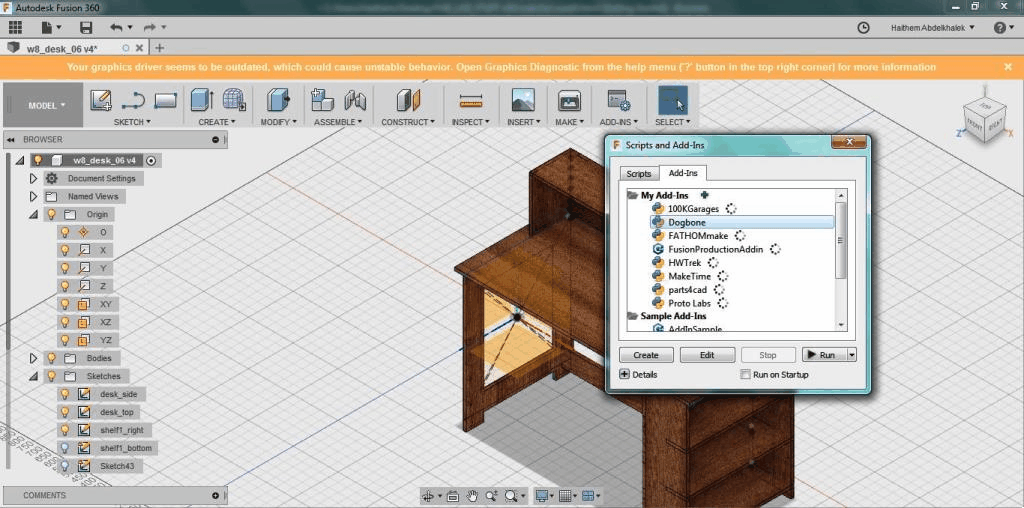Add a new document tab plus
Image resolution: width=1024 pixels, height=508 pixels.
click(x=159, y=48)
